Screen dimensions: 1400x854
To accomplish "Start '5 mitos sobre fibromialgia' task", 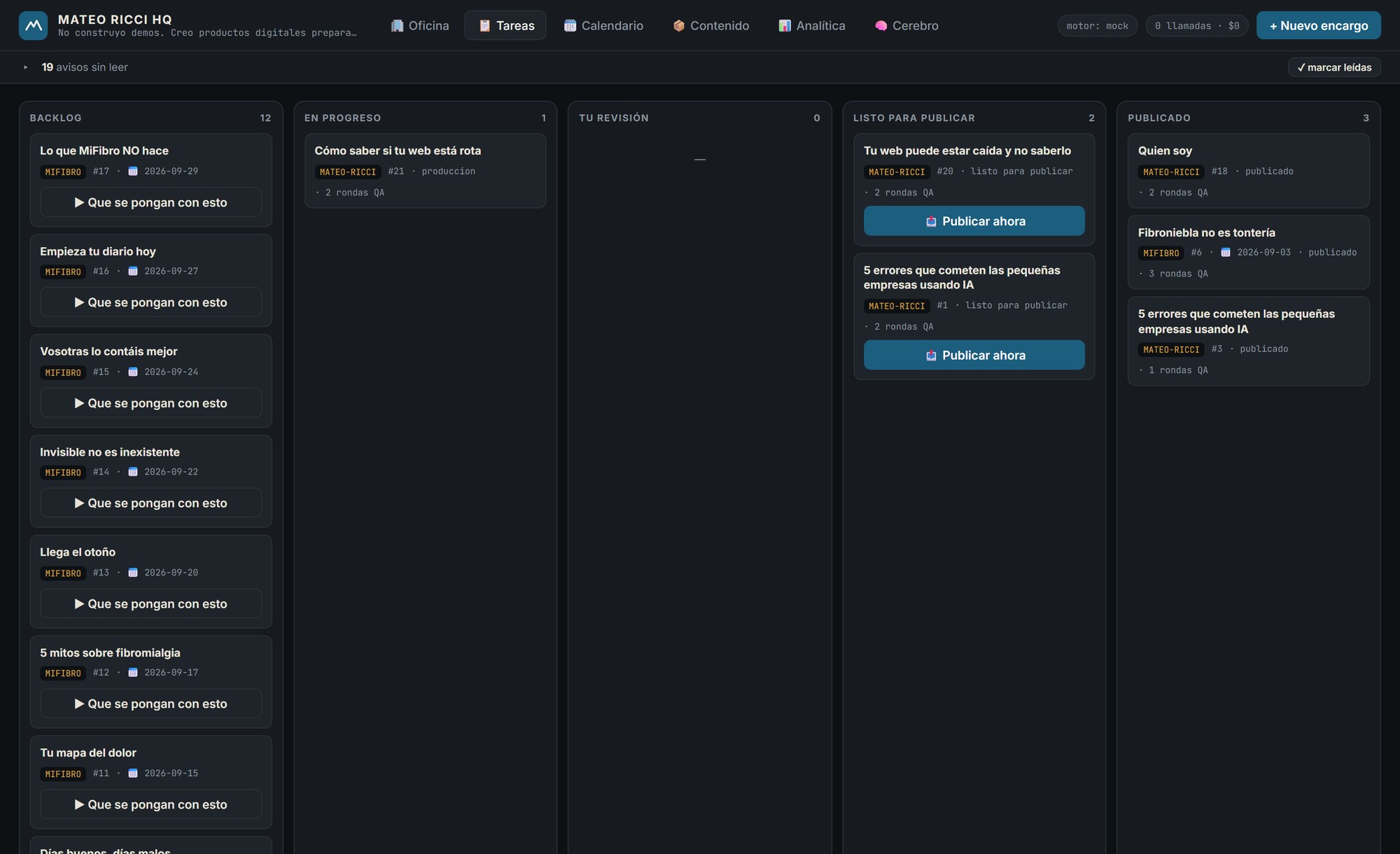I will pyautogui.click(x=150, y=704).
